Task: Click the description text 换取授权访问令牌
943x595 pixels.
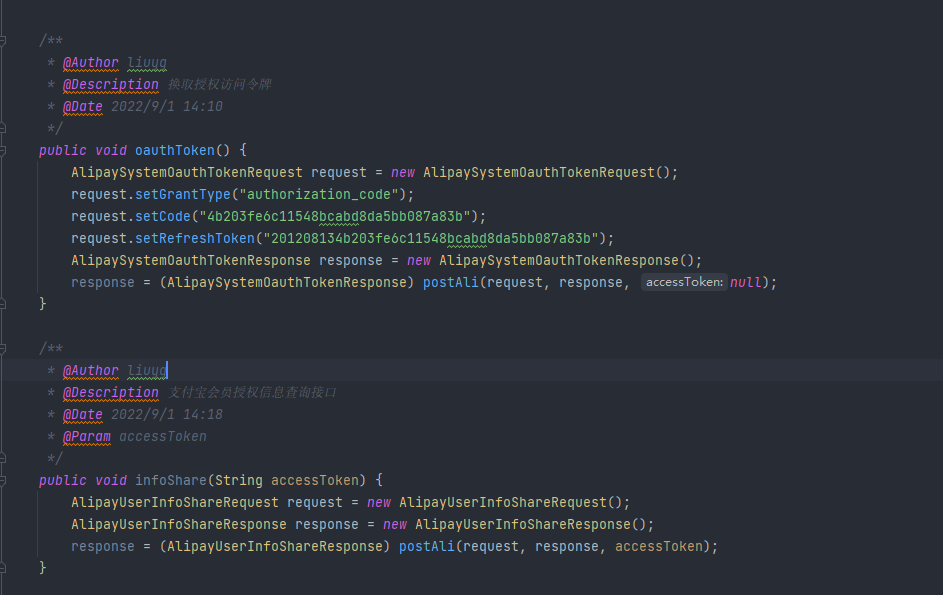Action: (220, 84)
